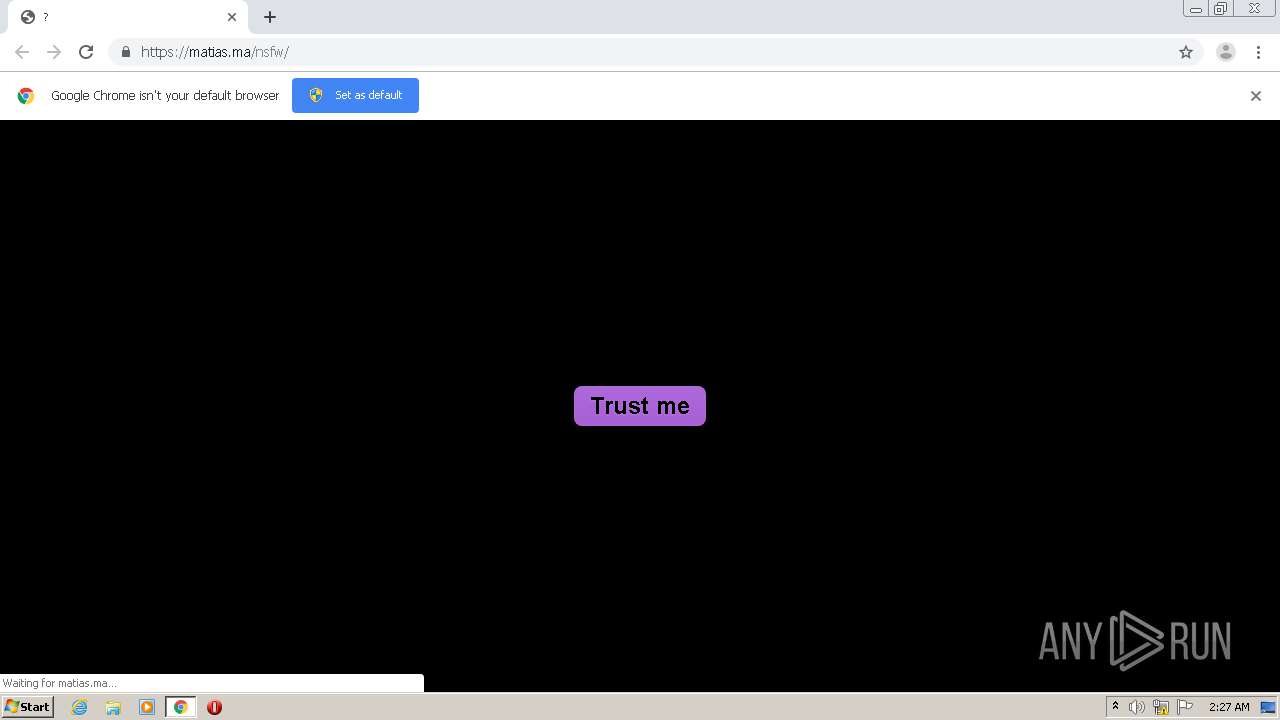This screenshot has height=720, width=1280.
Task: Minimize the Chrome window
Action: click(x=1195, y=9)
